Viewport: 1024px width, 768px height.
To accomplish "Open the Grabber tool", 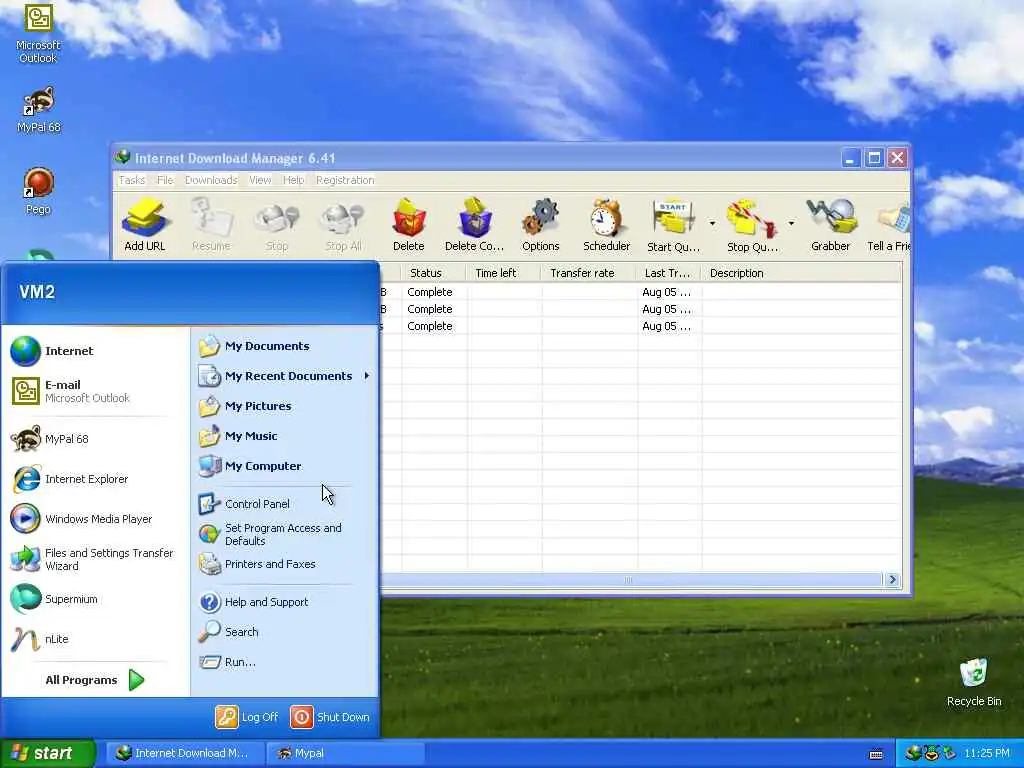I will (x=831, y=225).
